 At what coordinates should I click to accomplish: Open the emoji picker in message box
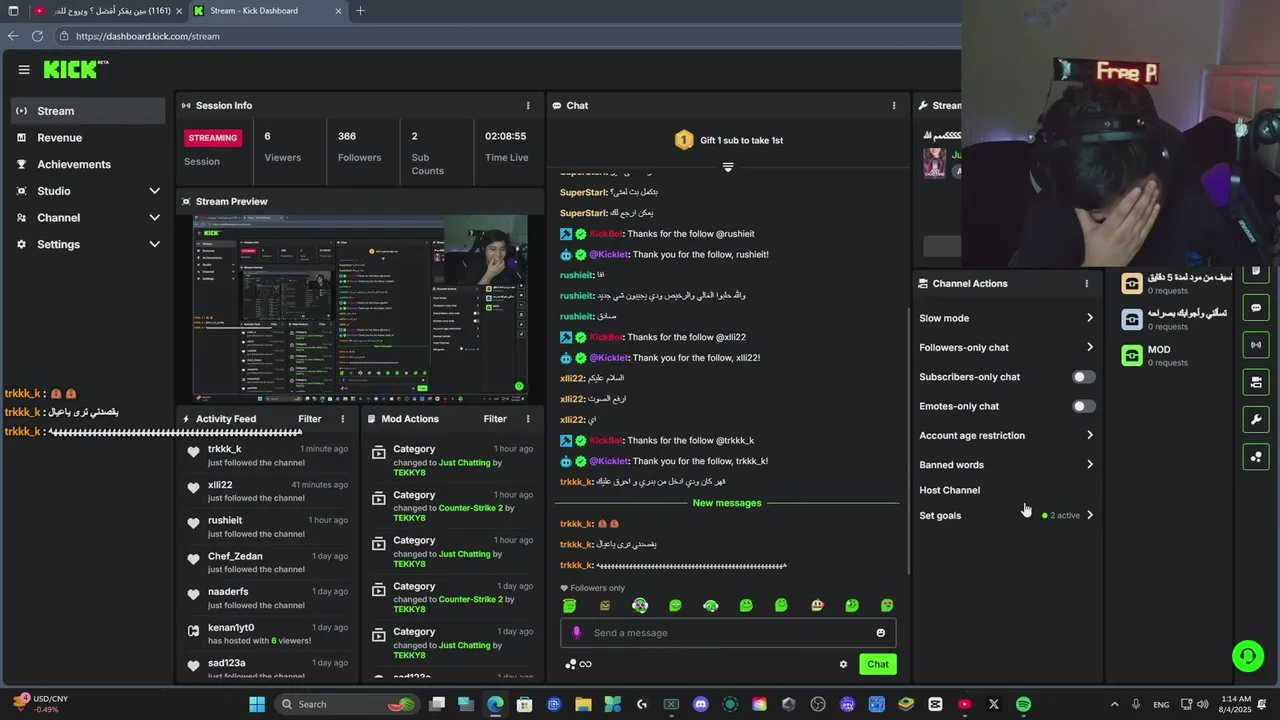coord(880,632)
